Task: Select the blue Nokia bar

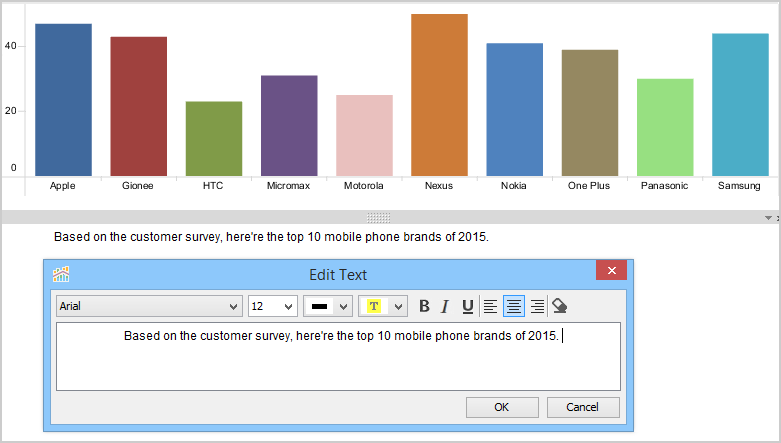Action: tap(515, 110)
